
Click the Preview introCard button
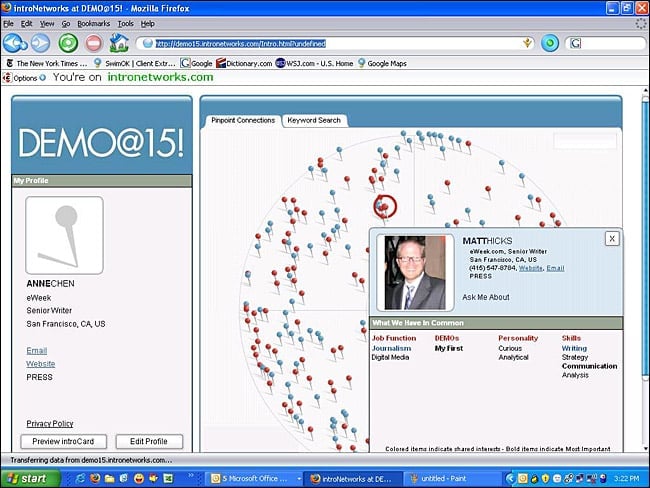tap(63, 442)
